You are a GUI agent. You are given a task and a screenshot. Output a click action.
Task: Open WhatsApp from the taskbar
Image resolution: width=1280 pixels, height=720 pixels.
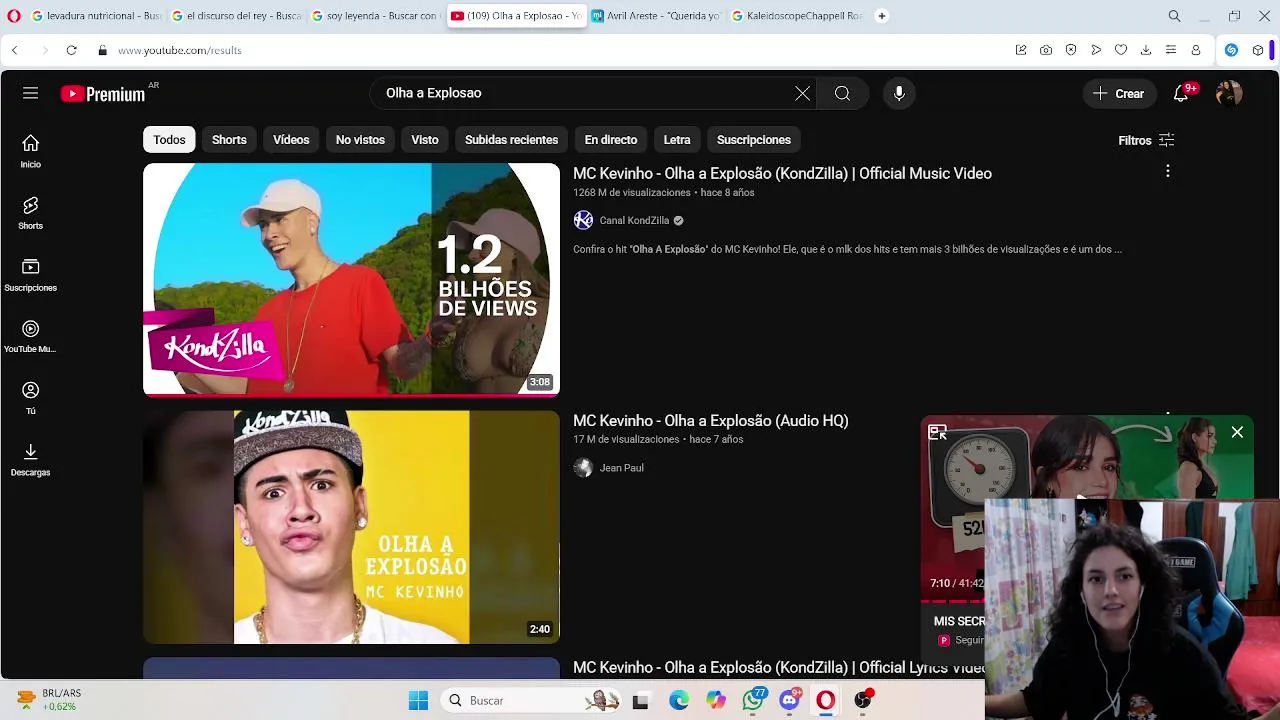[753, 700]
